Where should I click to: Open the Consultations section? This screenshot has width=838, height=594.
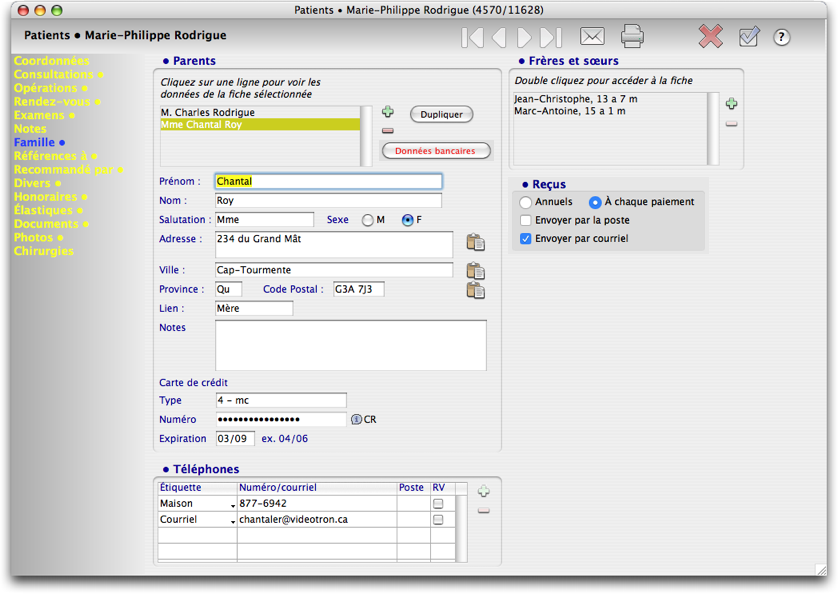pyautogui.click(x=59, y=74)
